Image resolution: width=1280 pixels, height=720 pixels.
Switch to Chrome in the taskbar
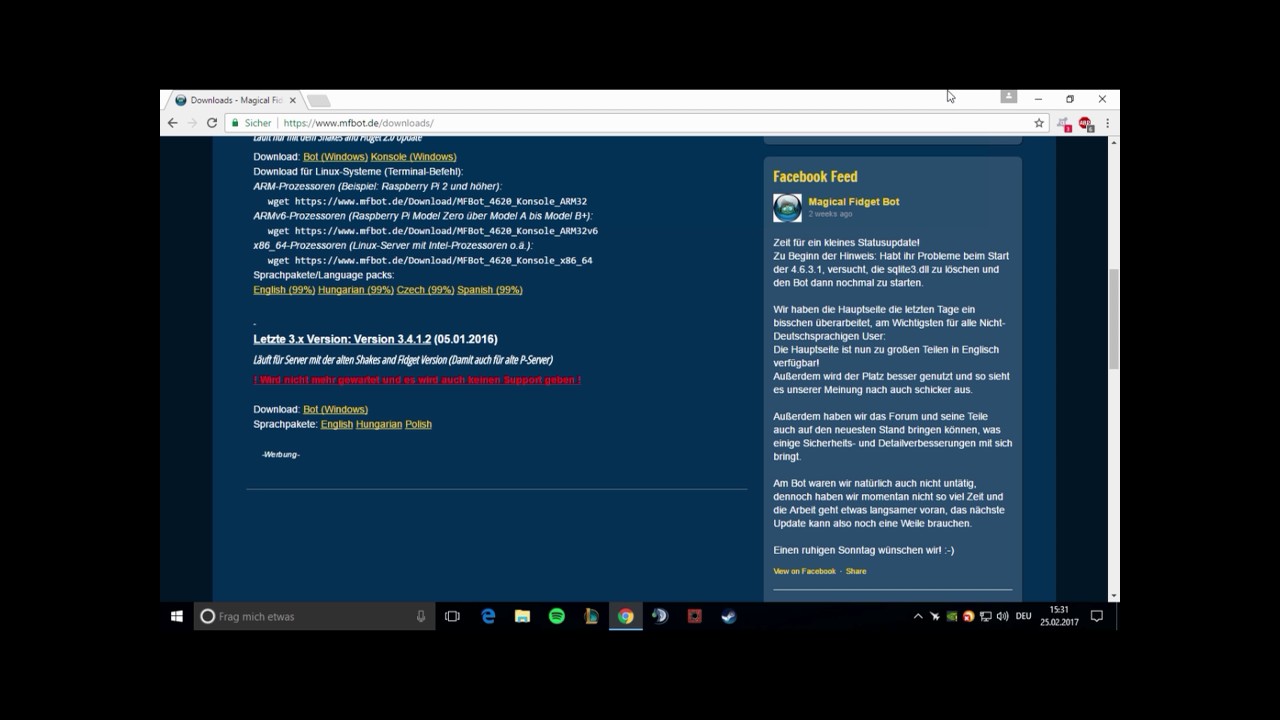[x=625, y=616]
